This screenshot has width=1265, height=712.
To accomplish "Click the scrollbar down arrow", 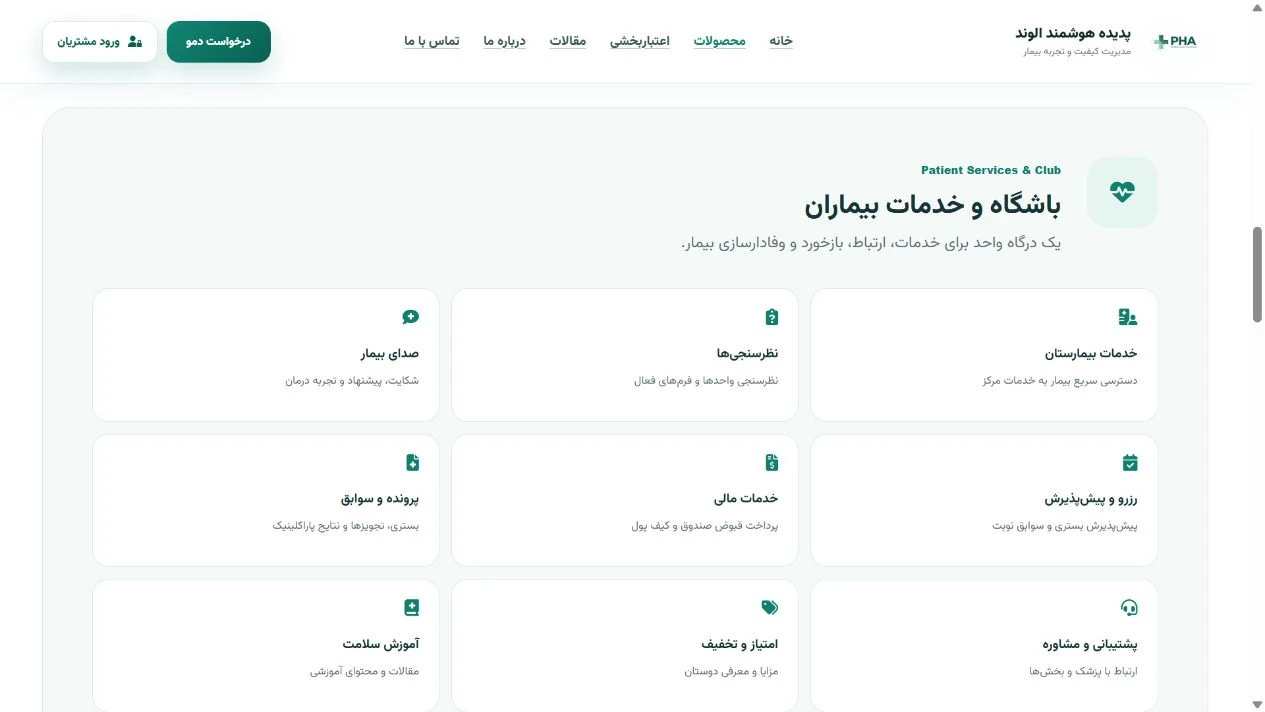I will [1257, 704].
